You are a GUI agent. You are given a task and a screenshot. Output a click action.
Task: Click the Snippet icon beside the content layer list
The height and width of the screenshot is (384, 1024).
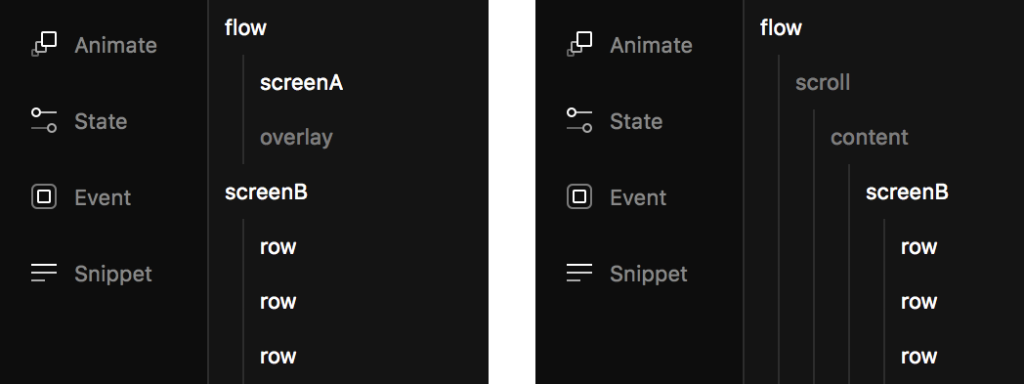[580, 273]
